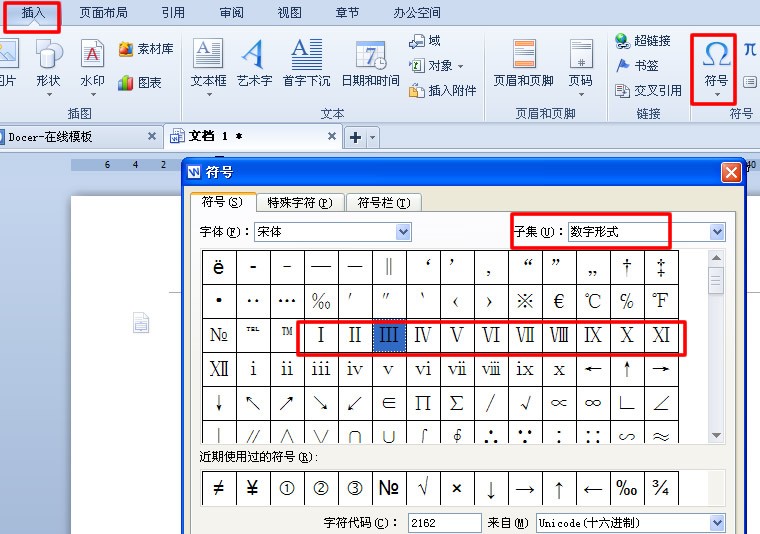Close the 符号 dialog

click(731, 173)
